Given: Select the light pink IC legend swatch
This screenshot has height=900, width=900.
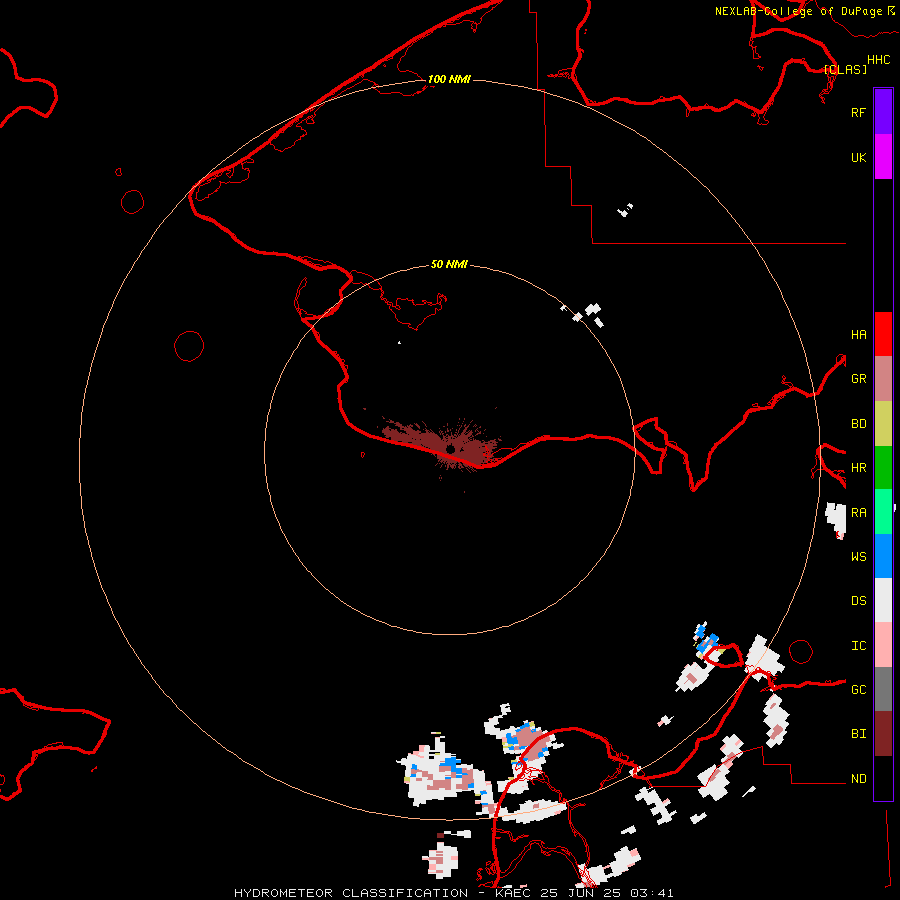Looking at the screenshot, I should pos(883,645).
